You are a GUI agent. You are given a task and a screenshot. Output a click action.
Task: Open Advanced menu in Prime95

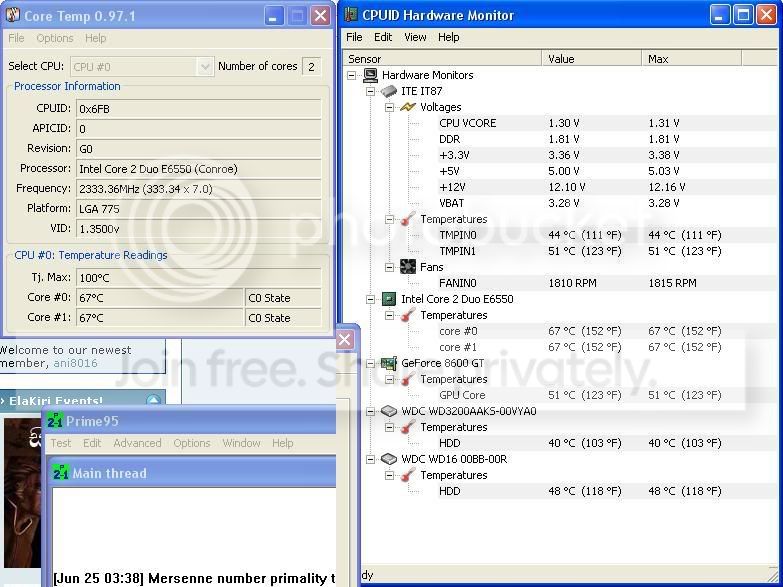(137, 443)
